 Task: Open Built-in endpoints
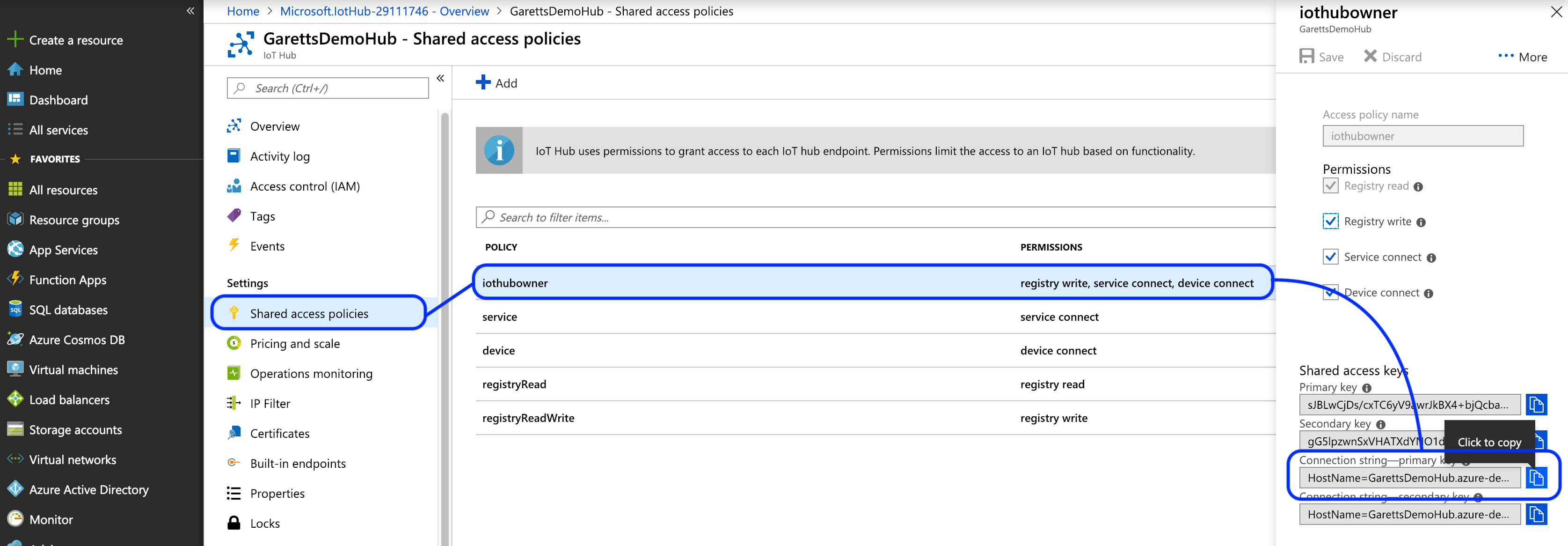click(298, 463)
